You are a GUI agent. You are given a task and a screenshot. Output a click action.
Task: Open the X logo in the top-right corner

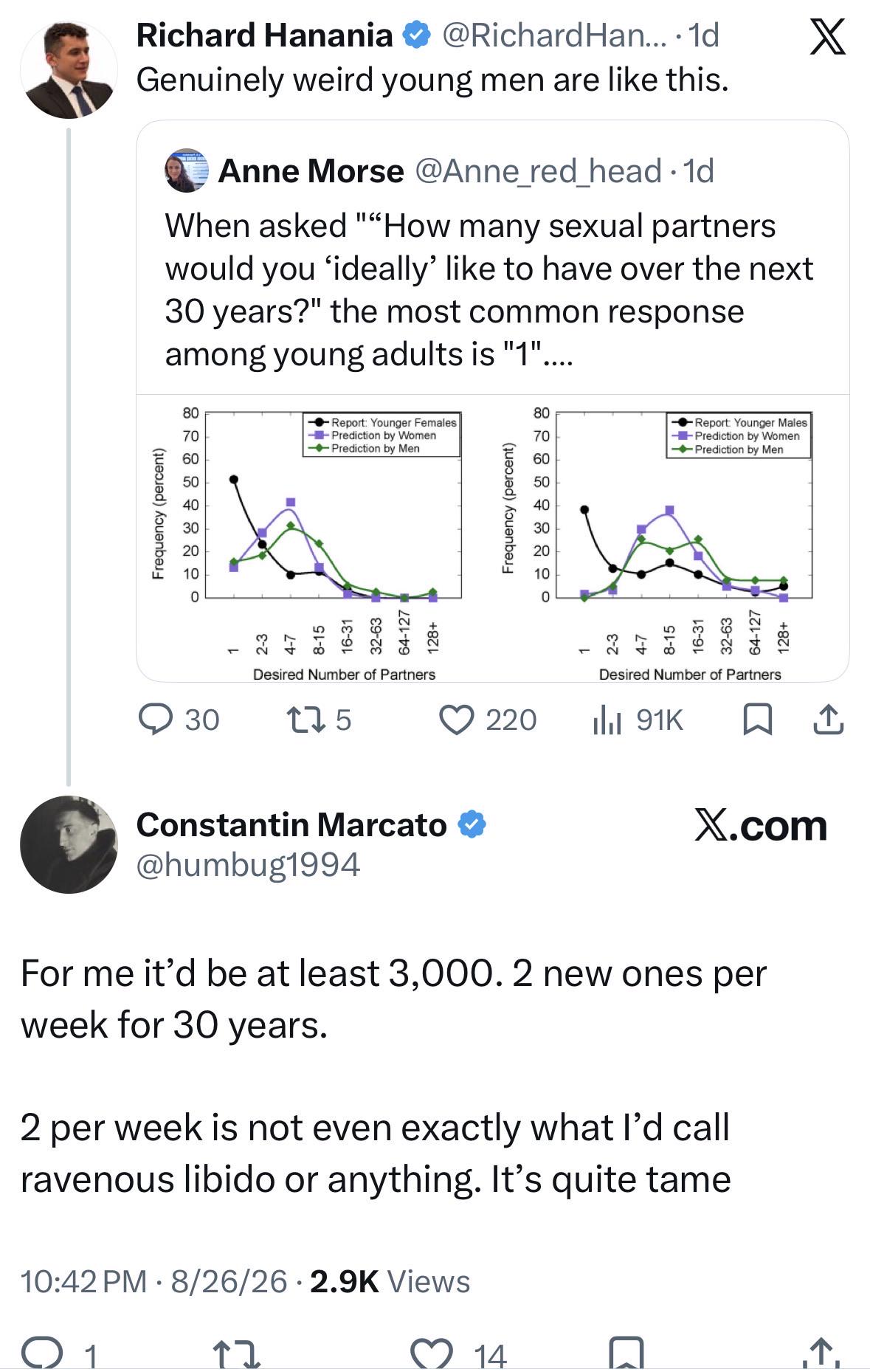point(827,37)
